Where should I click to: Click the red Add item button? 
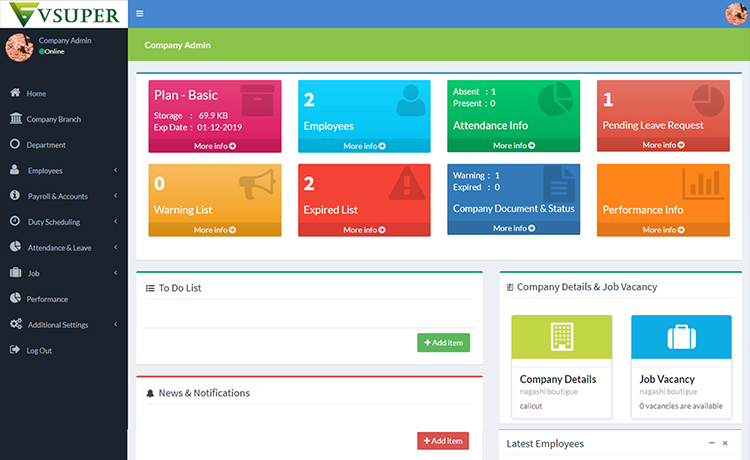(443, 441)
